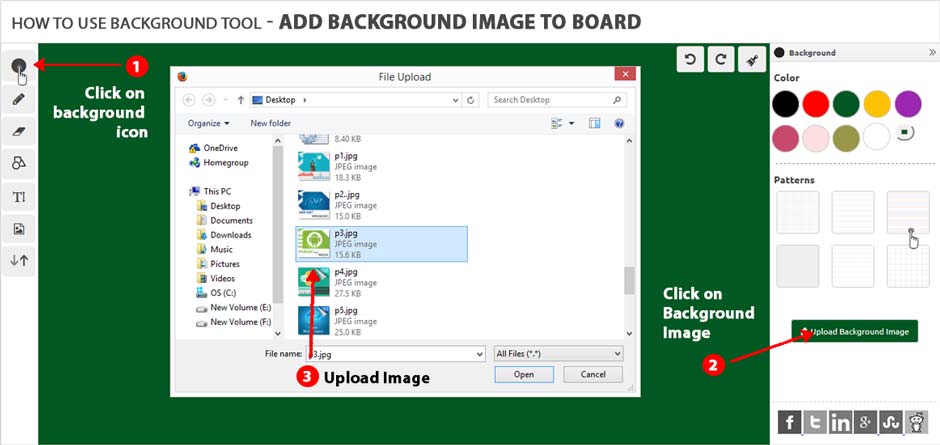Open the file dialog help icon
Image resolution: width=940 pixels, height=445 pixels.
[x=619, y=123]
